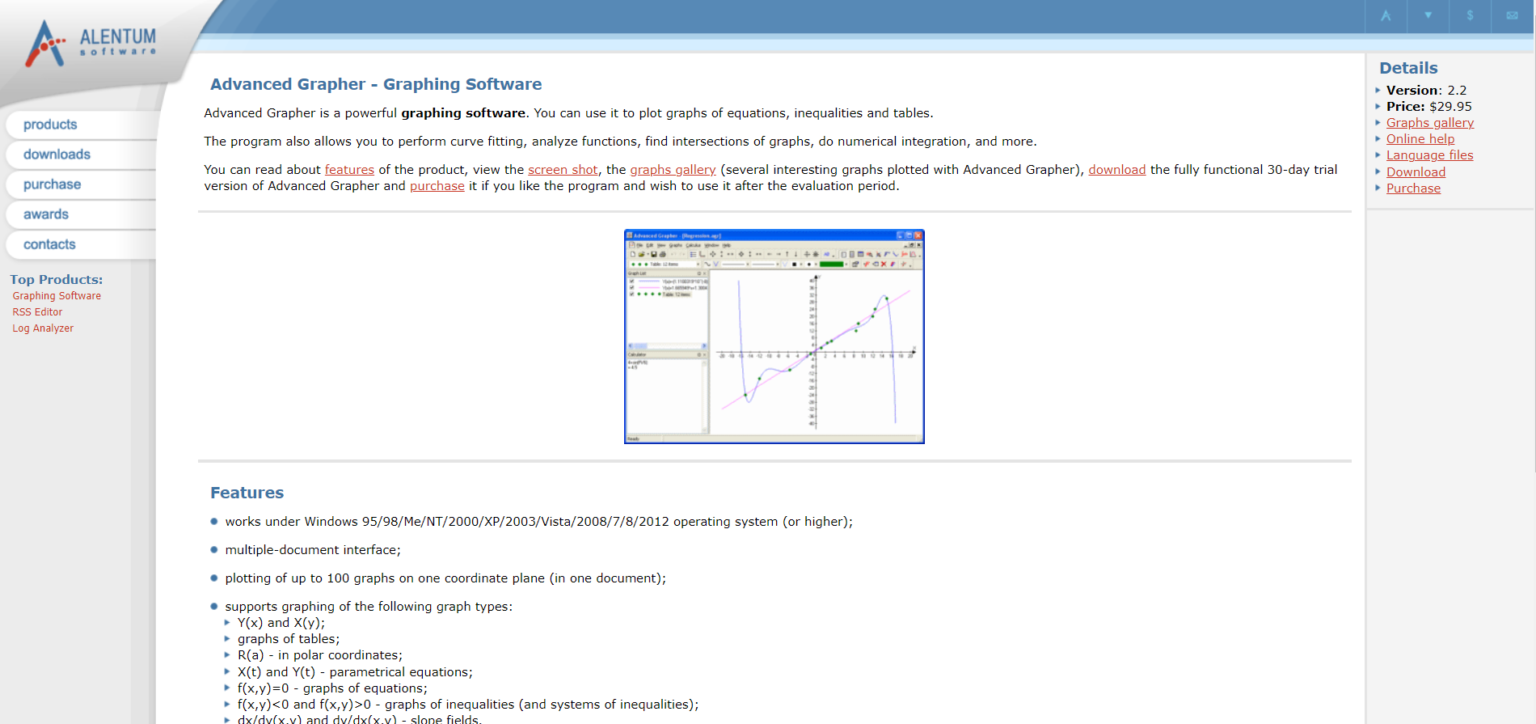This screenshot has width=1536, height=724.
Task: Open the awards menu item
Action: [80, 215]
